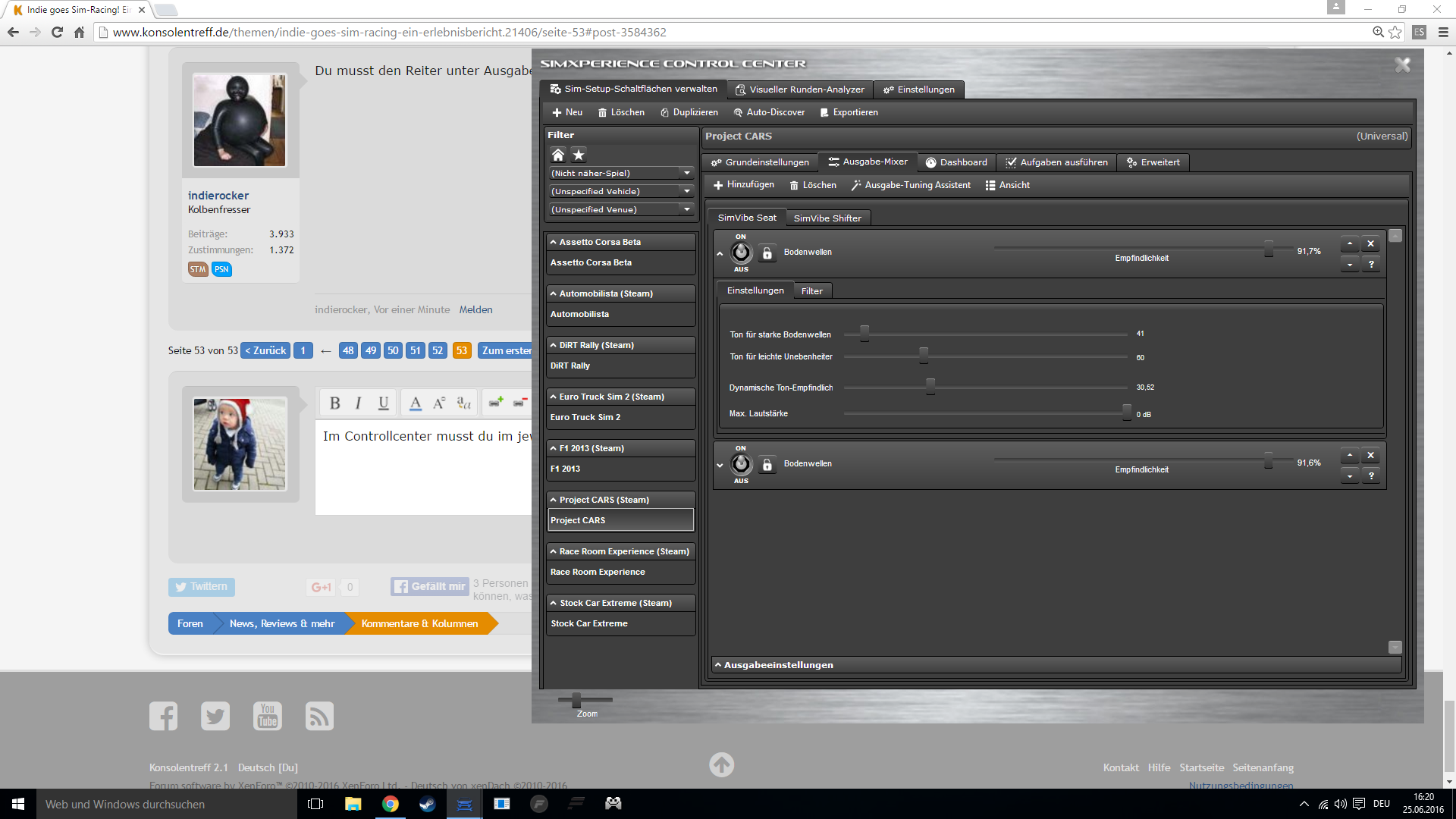Toggle the first Bodenwellen ON/AUS power knob
Image resolution: width=1456 pixels, height=819 pixels.
[741, 253]
